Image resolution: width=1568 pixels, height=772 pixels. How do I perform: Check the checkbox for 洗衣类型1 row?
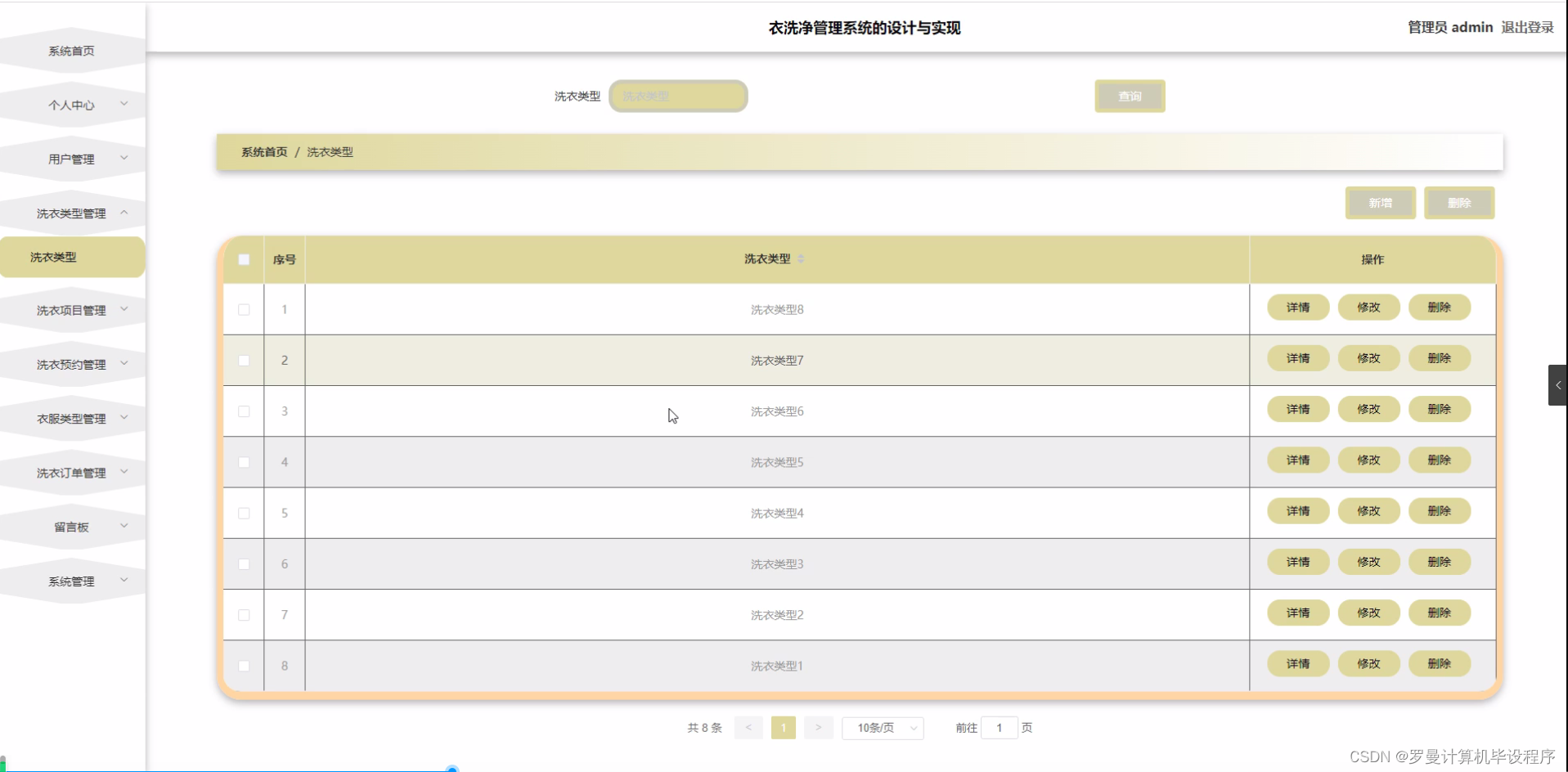click(243, 666)
